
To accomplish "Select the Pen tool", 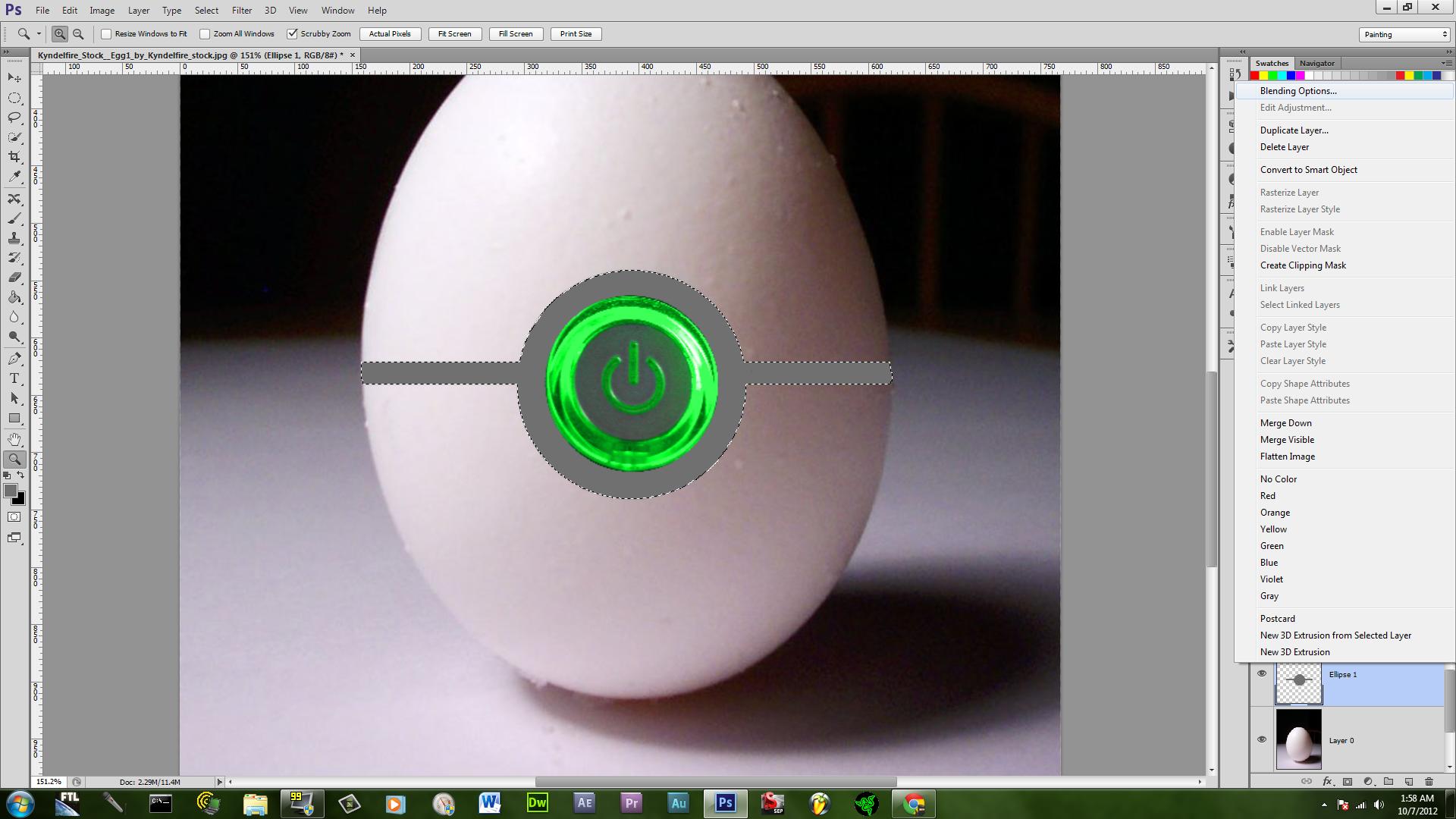I will point(14,359).
